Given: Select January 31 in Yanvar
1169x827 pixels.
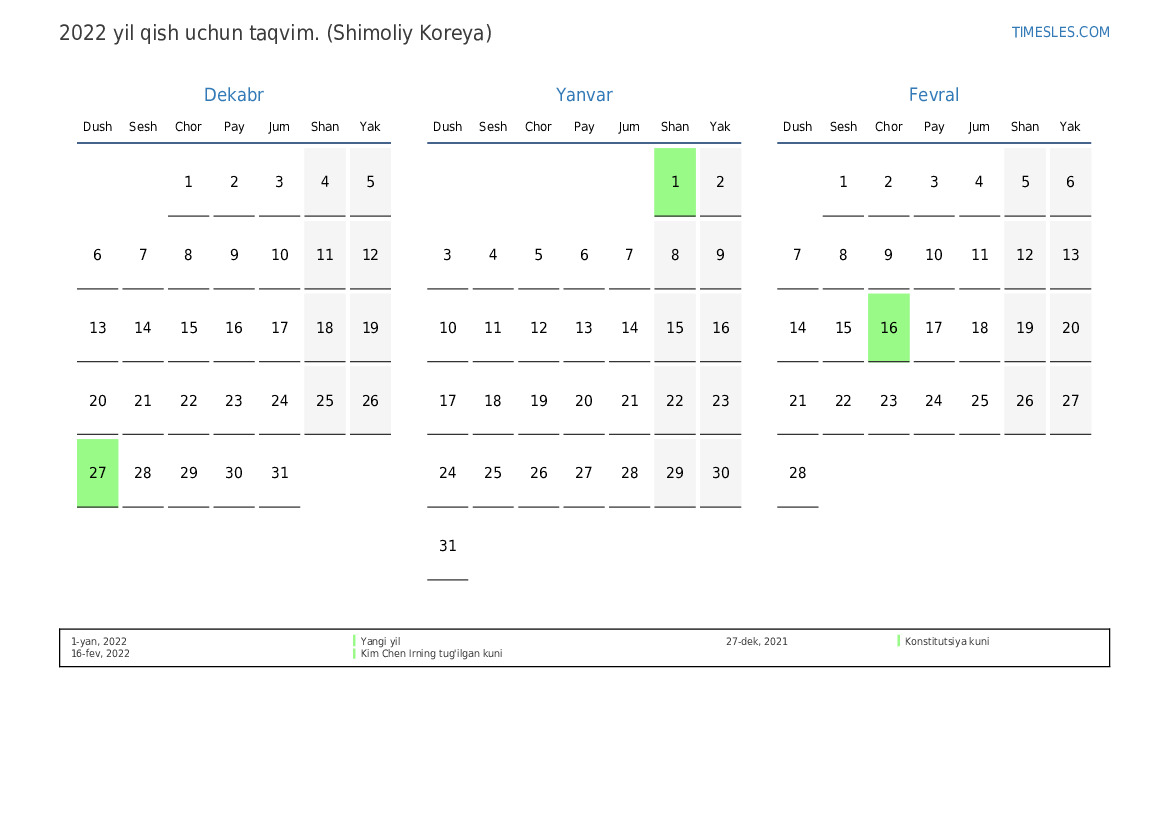Looking at the screenshot, I should click(447, 546).
